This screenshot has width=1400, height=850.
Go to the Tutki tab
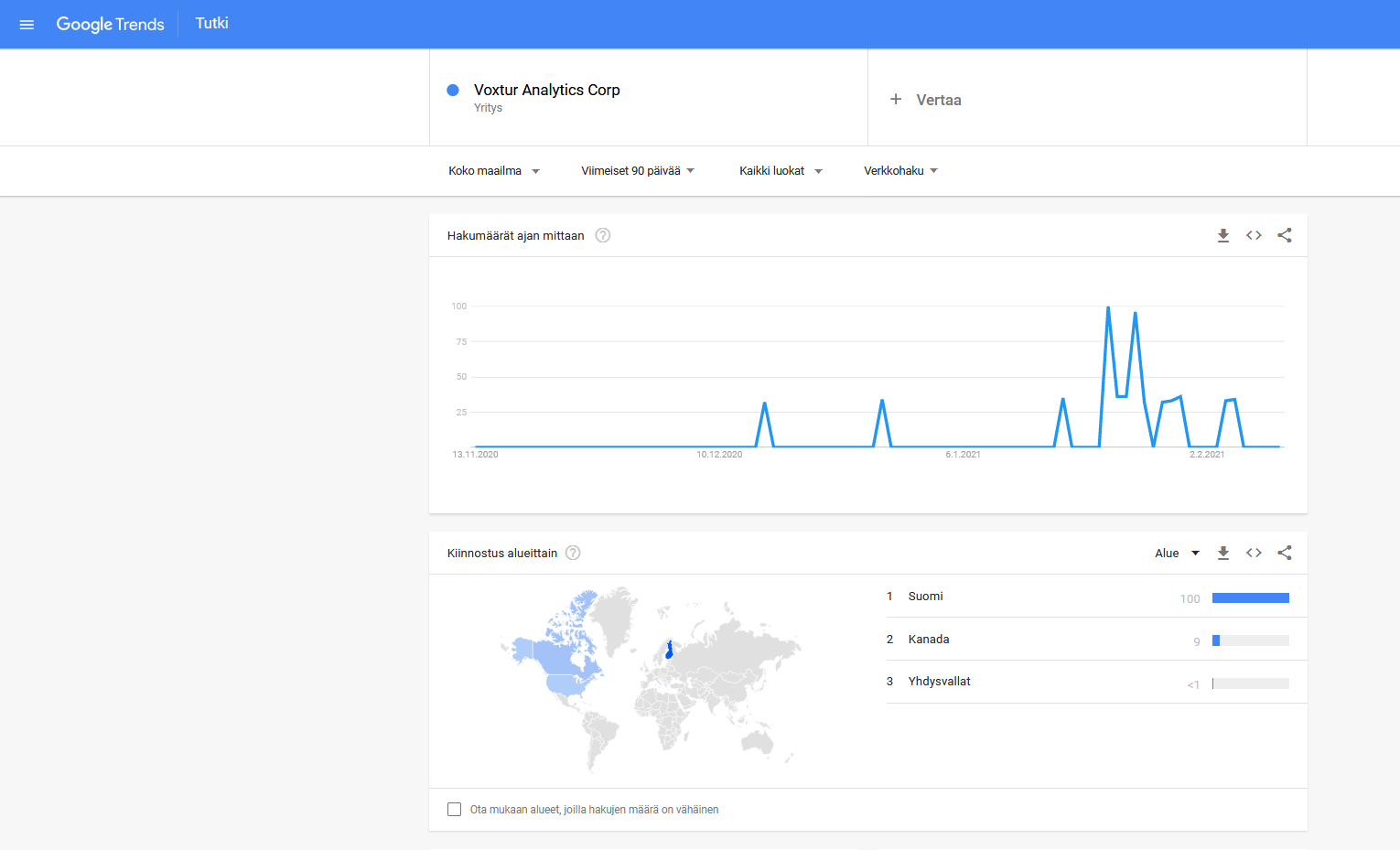click(211, 24)
